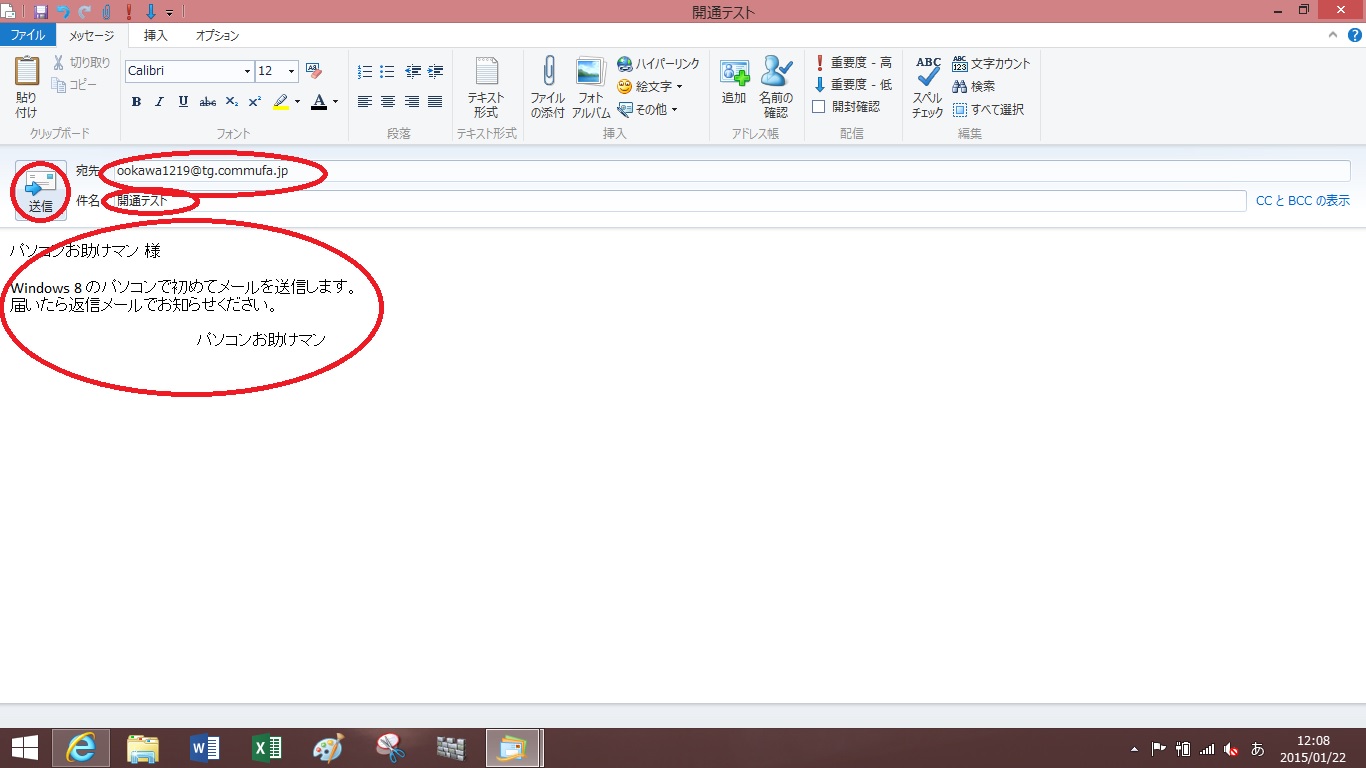Open find with binoculars (検索)
The height and width of the screenshot is (768, 1366).
tap(973, 86)
